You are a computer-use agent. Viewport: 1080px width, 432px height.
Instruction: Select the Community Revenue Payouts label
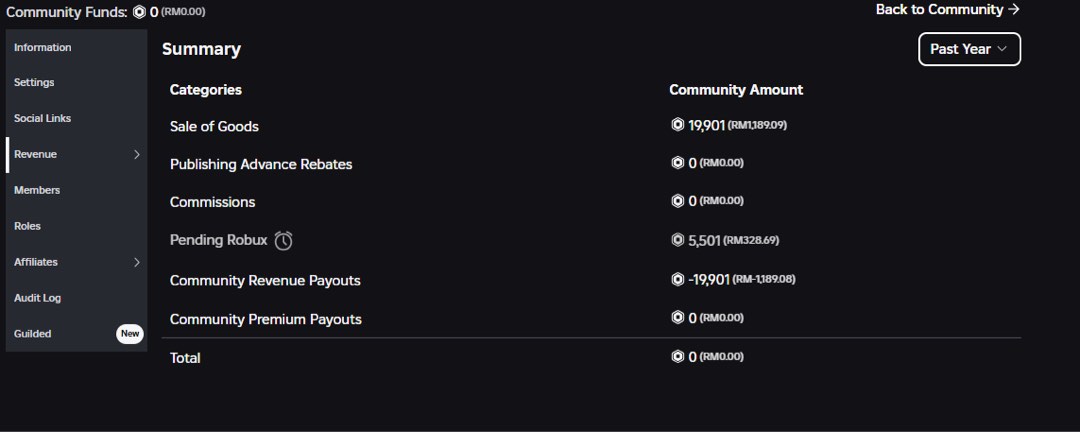coord(265,280)
